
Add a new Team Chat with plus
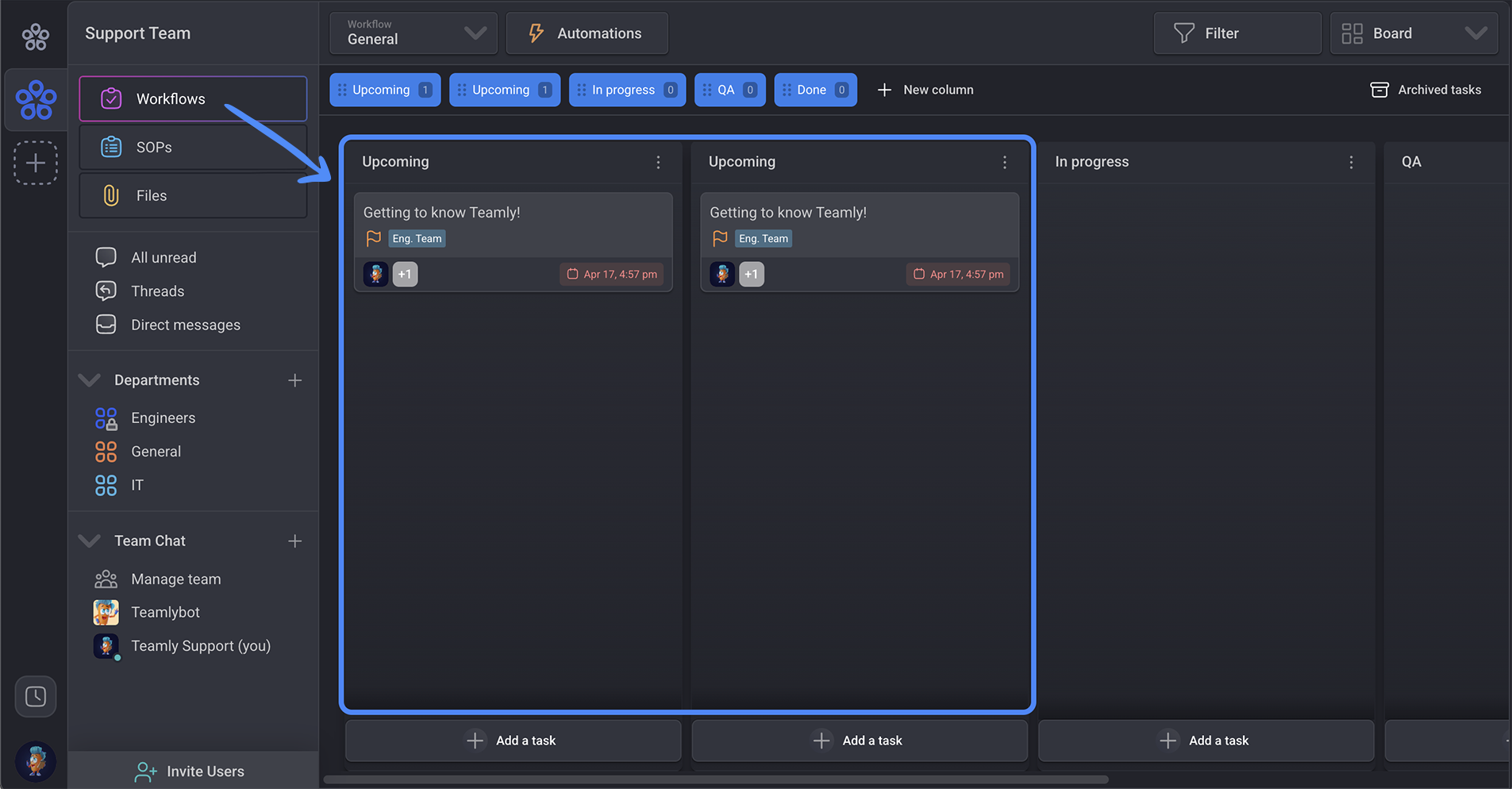click(295, 541)
